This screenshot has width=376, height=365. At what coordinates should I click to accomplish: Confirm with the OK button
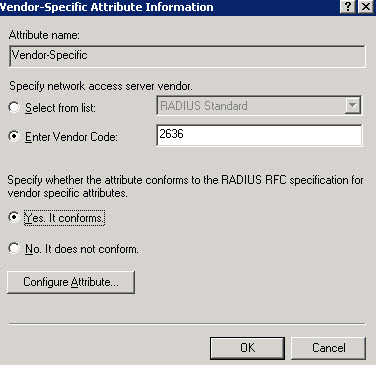(247, 348)
